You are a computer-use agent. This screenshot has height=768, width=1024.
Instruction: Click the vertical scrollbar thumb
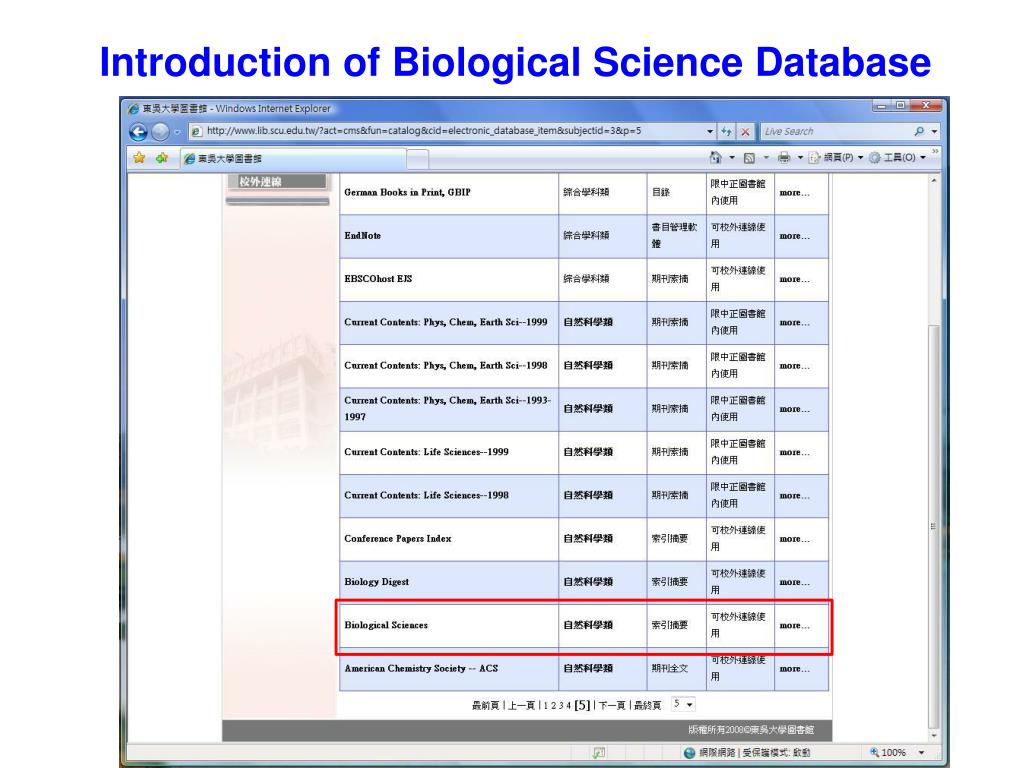tap(934, 525)
